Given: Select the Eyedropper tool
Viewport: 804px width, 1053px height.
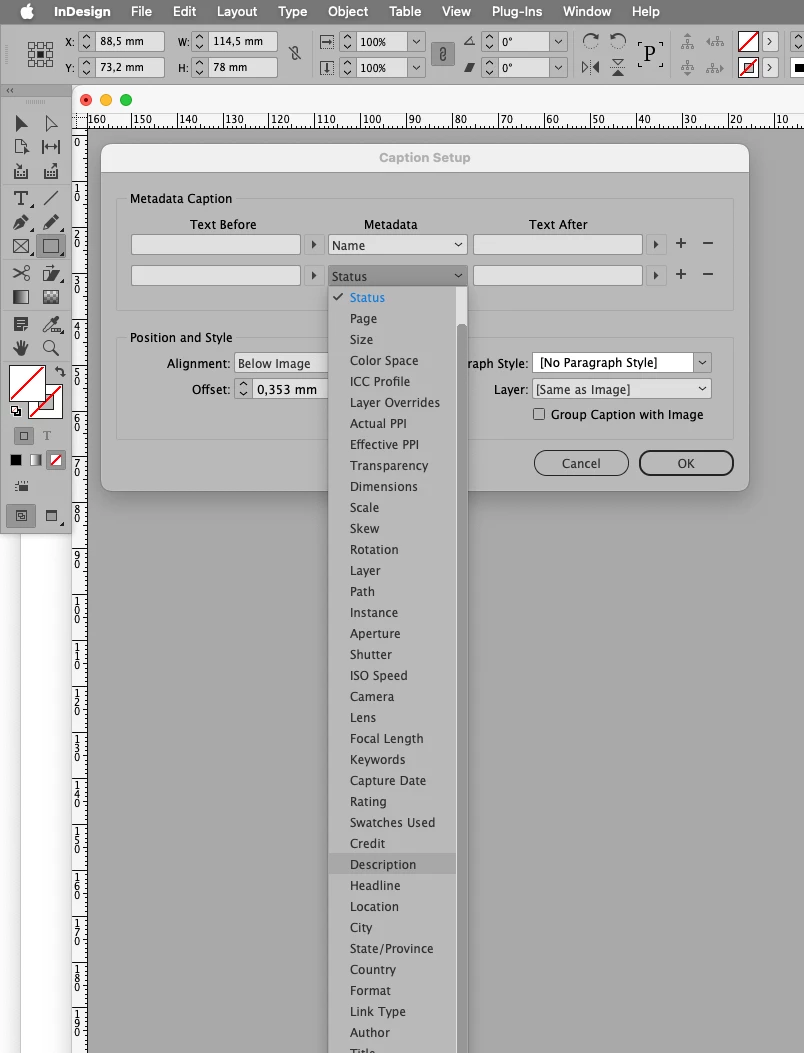Looking at the screenshot, I should coord(51,324).
